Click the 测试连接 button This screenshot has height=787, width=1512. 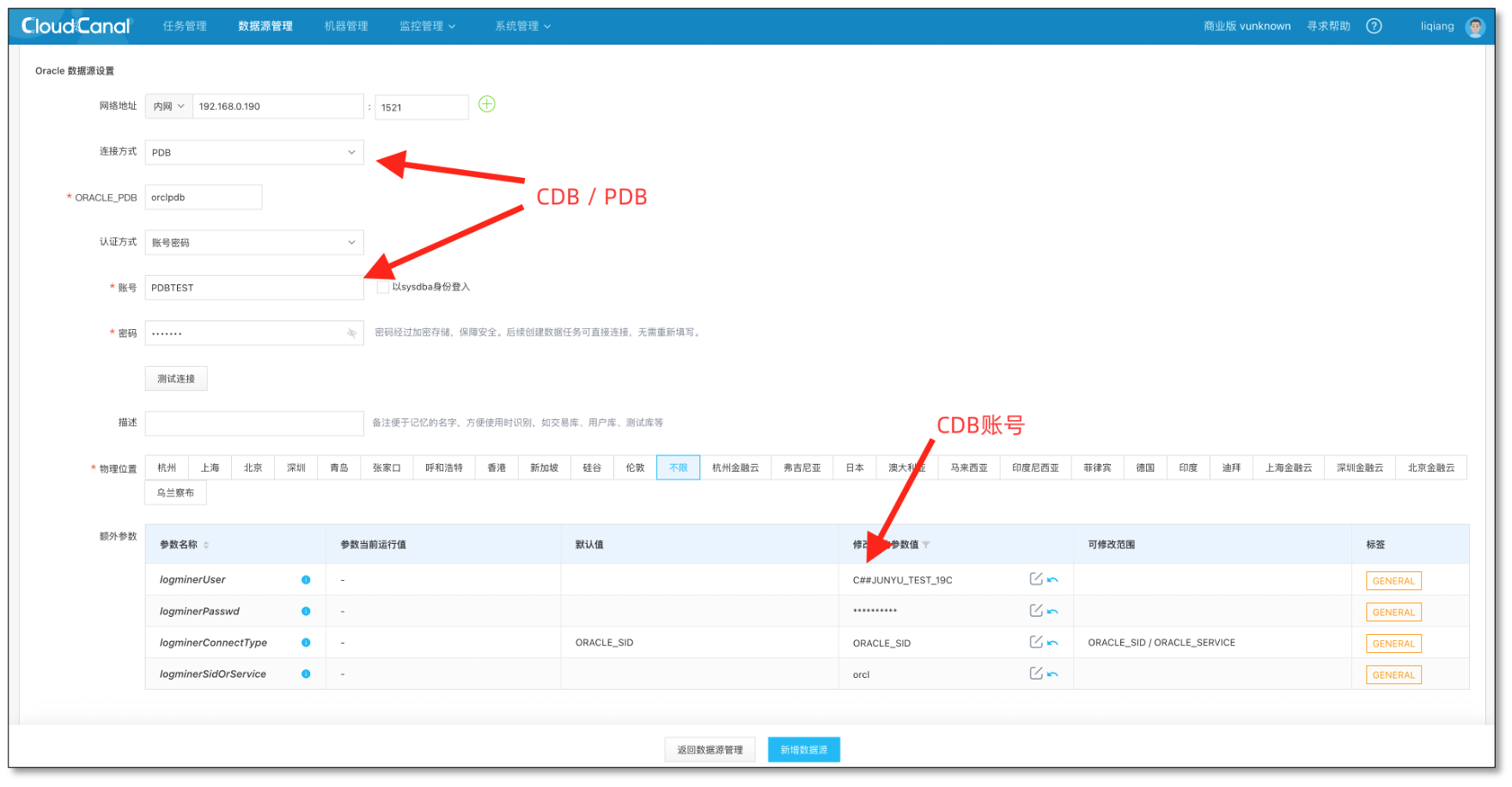(x=175, y=378)
